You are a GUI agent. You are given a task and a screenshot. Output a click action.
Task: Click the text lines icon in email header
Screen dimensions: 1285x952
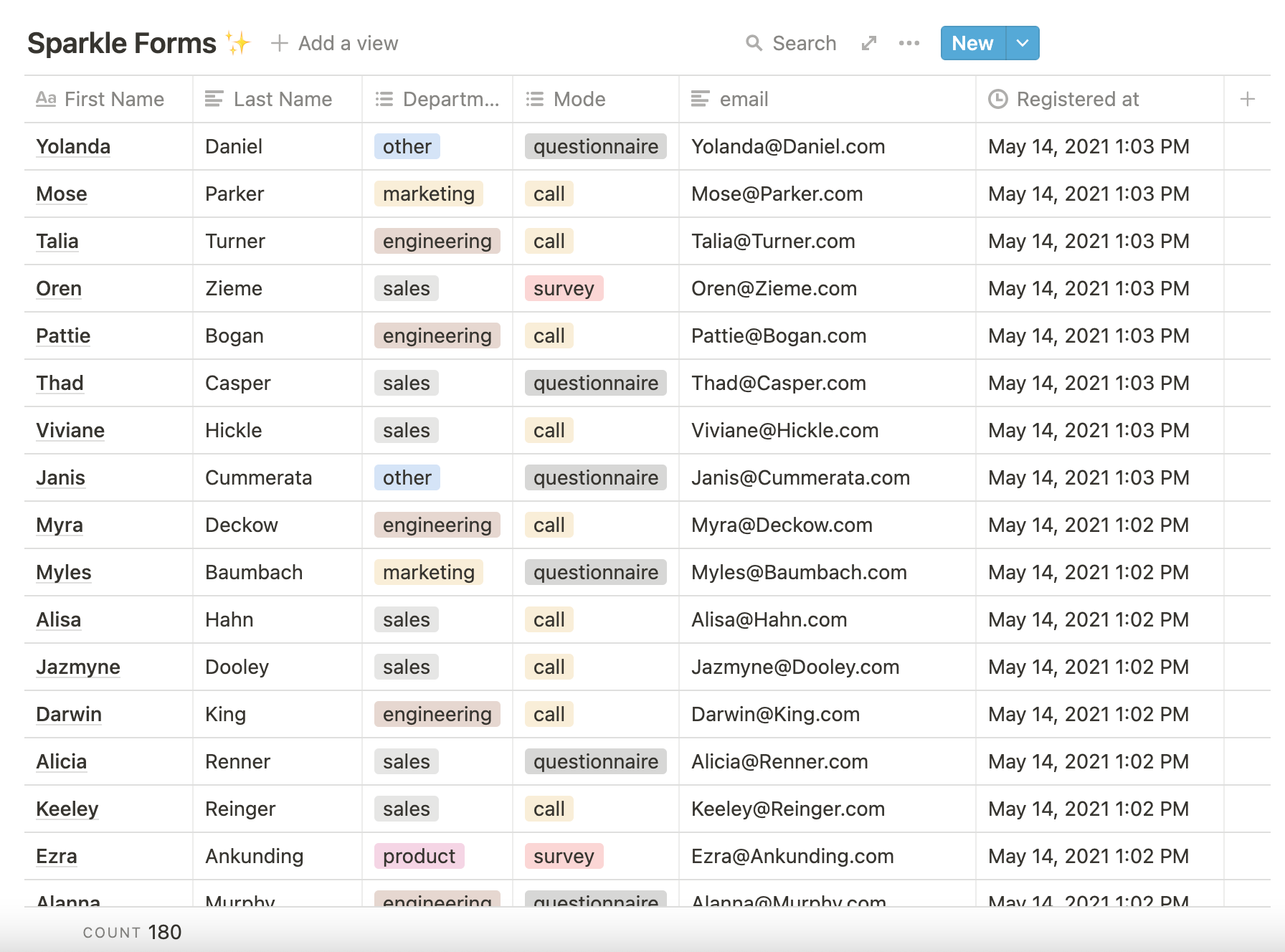700,99
